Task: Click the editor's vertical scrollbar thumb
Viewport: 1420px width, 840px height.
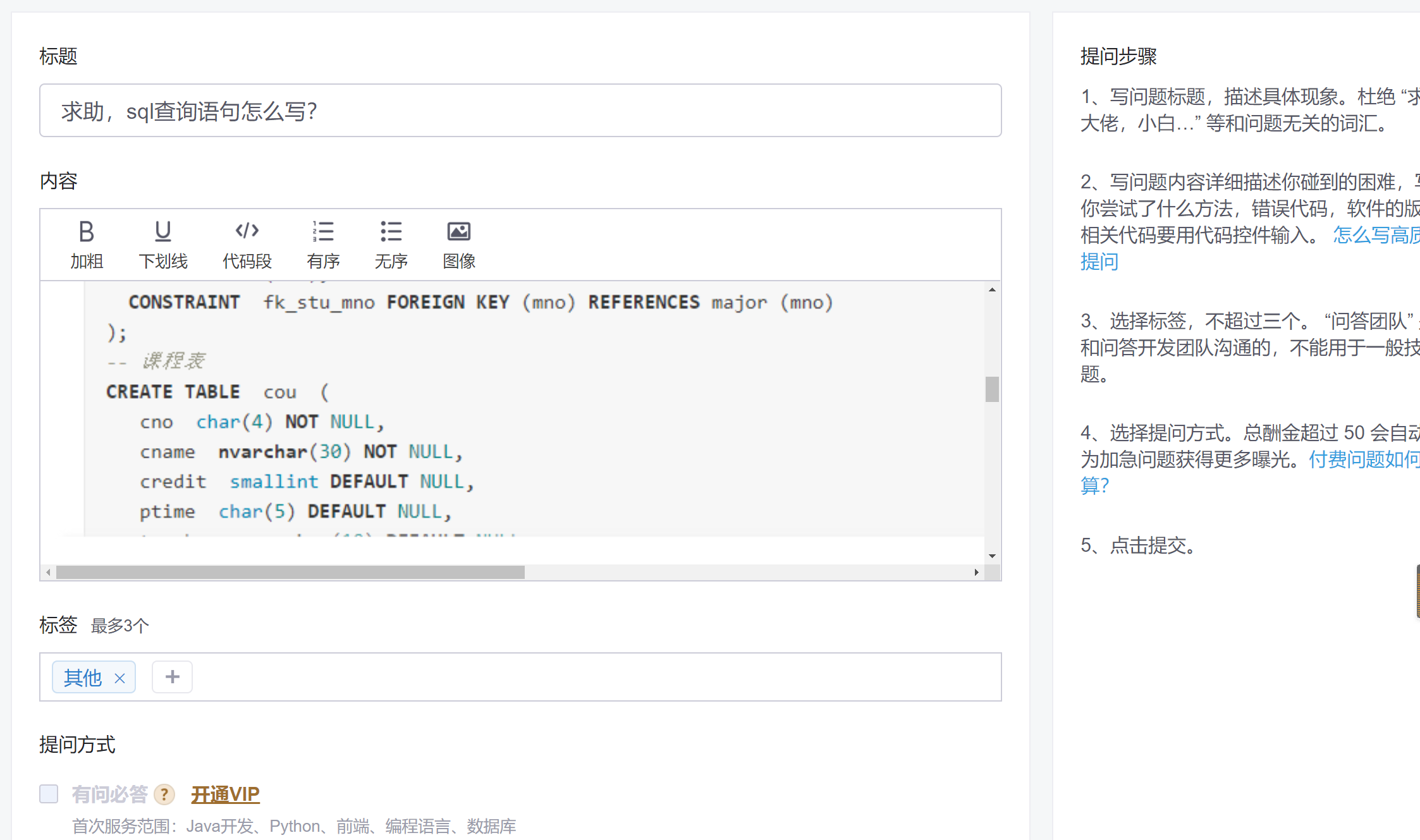Action: (992, 389)
